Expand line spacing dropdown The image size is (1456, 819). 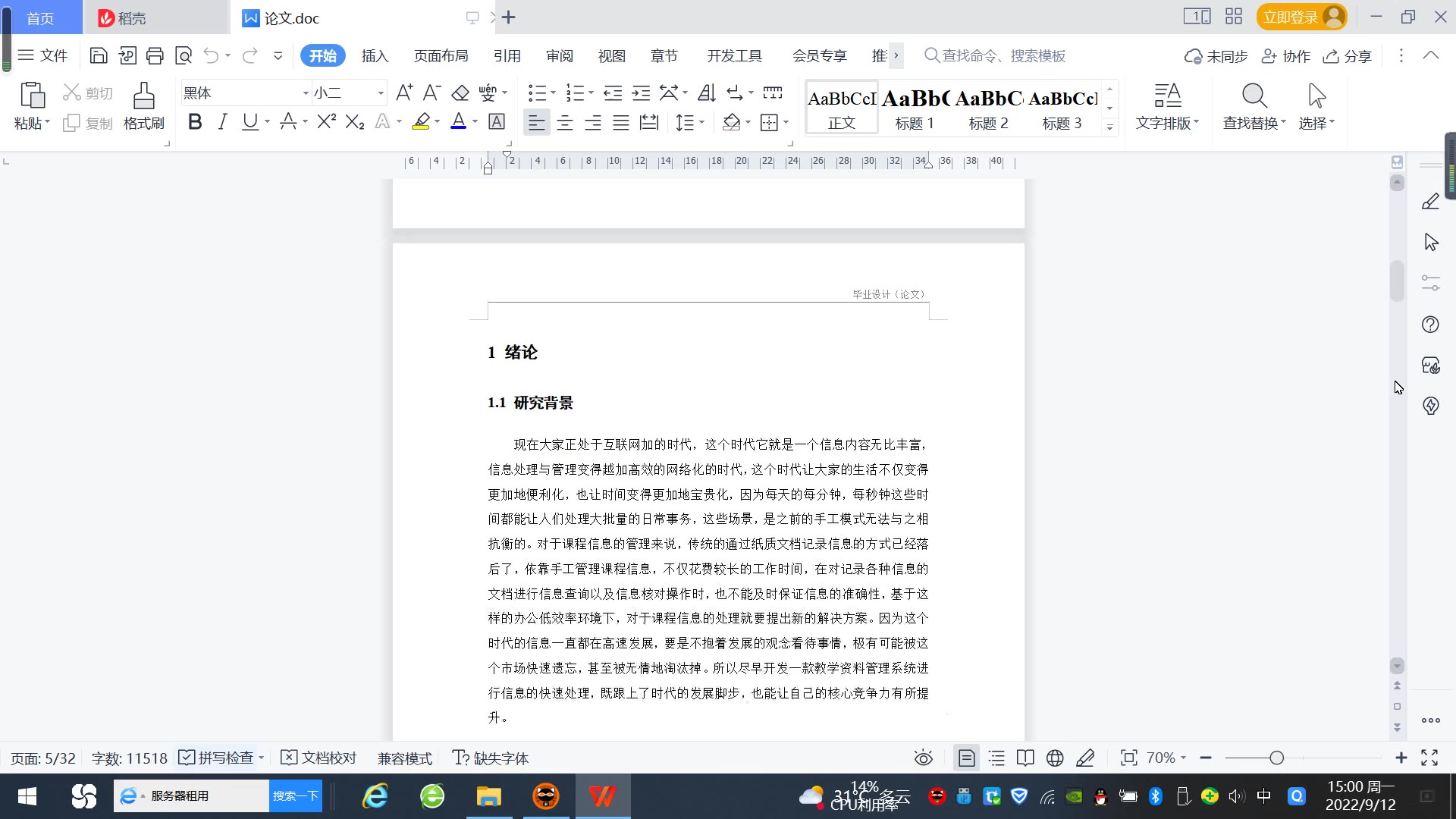702,122
